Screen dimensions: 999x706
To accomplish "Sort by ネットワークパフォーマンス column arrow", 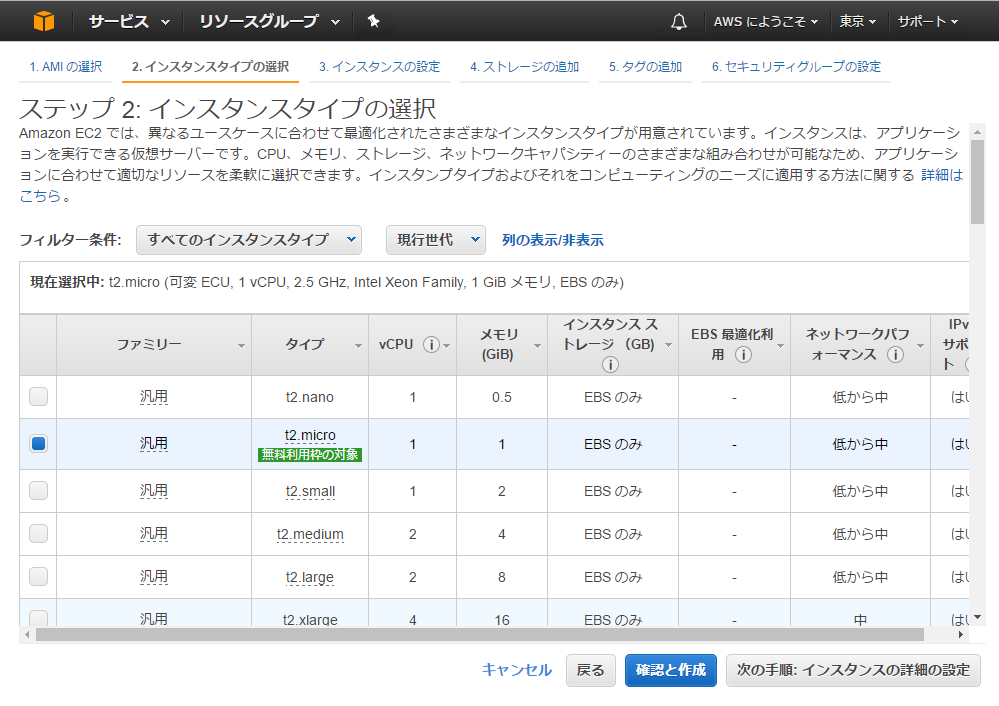I will pos(920,346).
